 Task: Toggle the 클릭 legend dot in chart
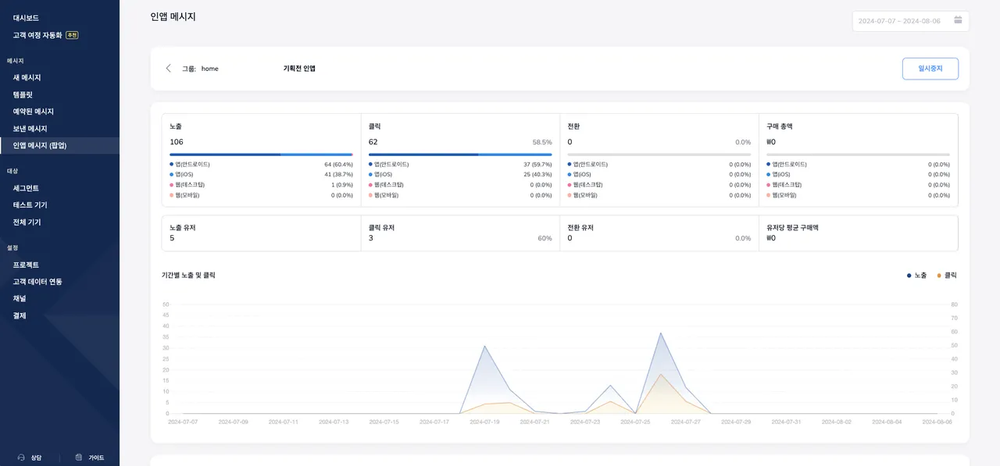click(x=939, y=275)
